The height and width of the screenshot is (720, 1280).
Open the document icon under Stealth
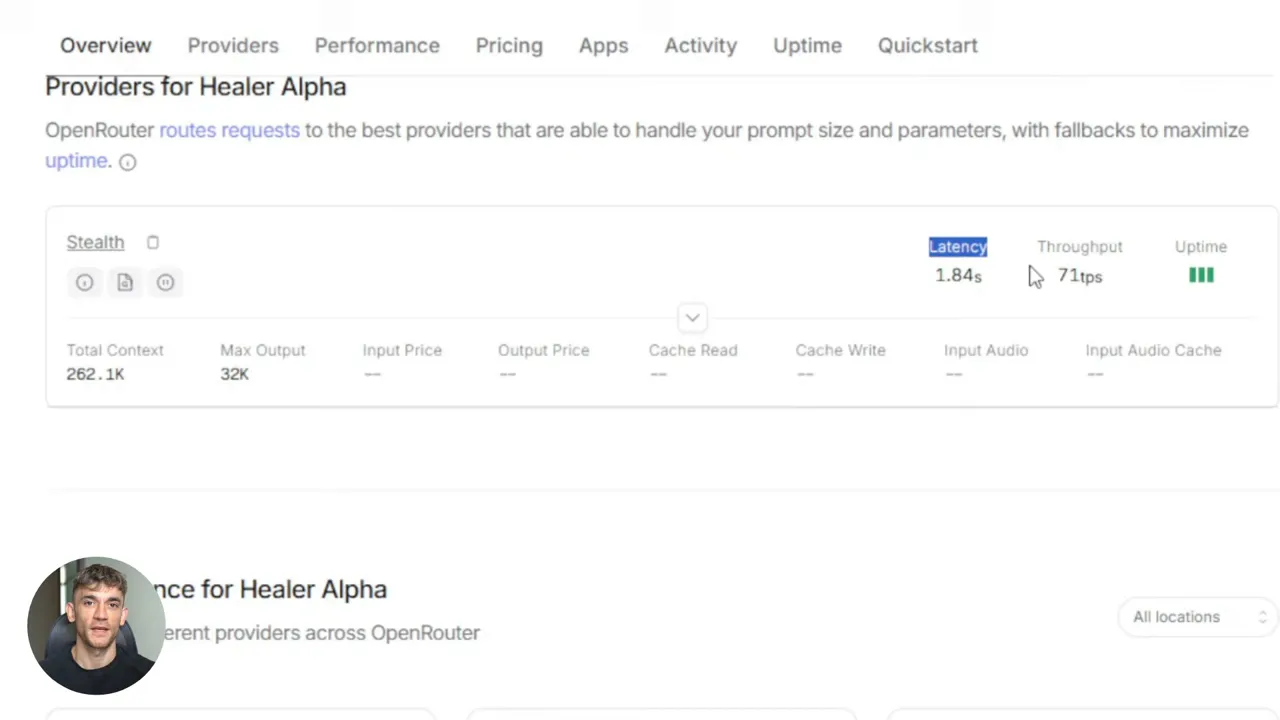click(x=125, y=282)
